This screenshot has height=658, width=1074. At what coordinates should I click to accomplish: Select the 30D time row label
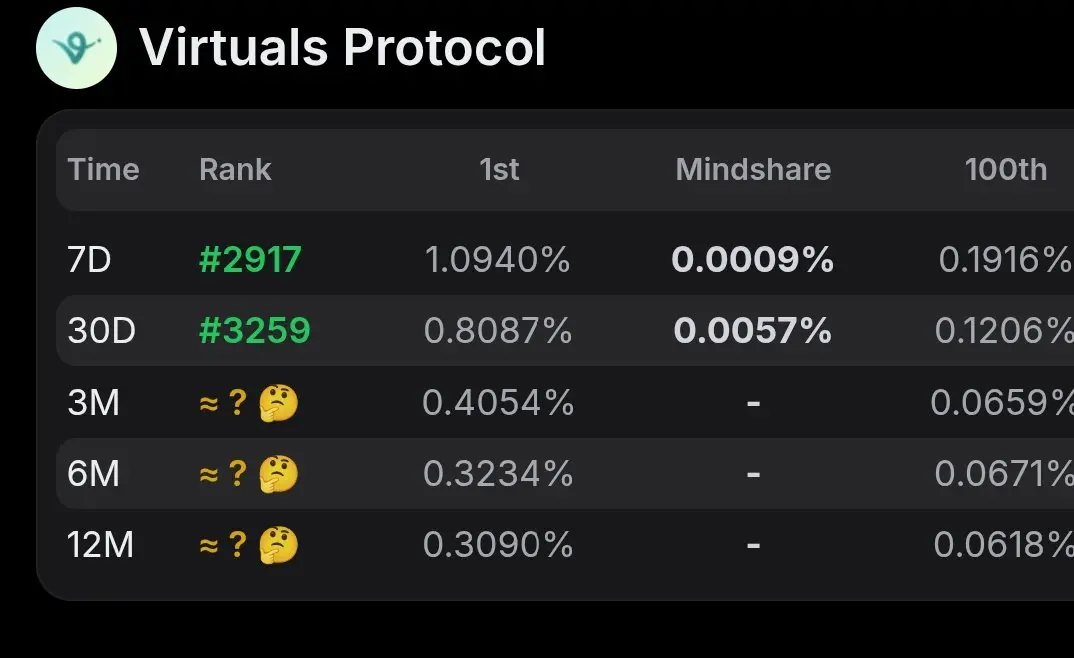coord(101,331)
